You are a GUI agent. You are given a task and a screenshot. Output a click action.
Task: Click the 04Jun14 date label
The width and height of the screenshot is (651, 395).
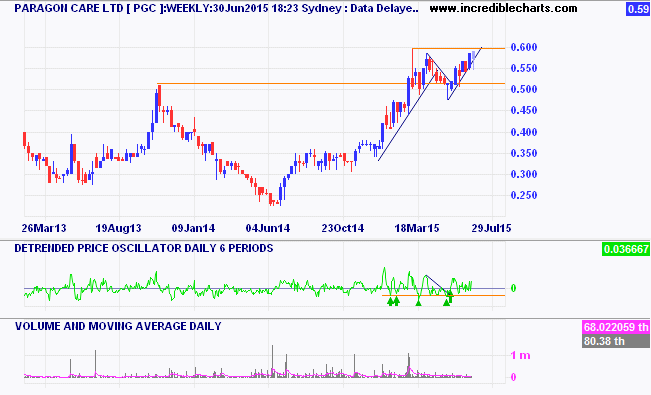point(268,228)
